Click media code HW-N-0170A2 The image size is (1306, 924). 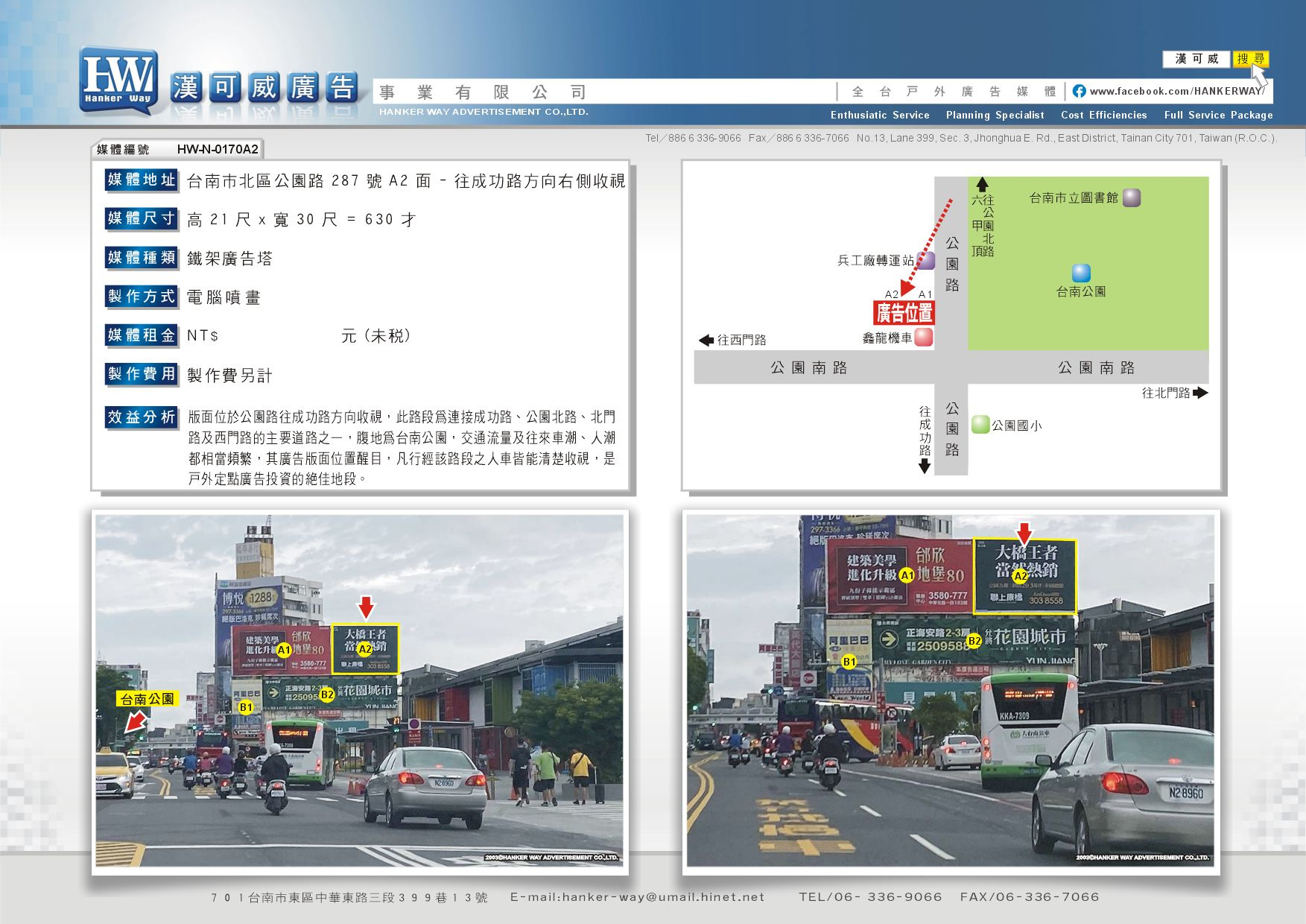point(218,149)
